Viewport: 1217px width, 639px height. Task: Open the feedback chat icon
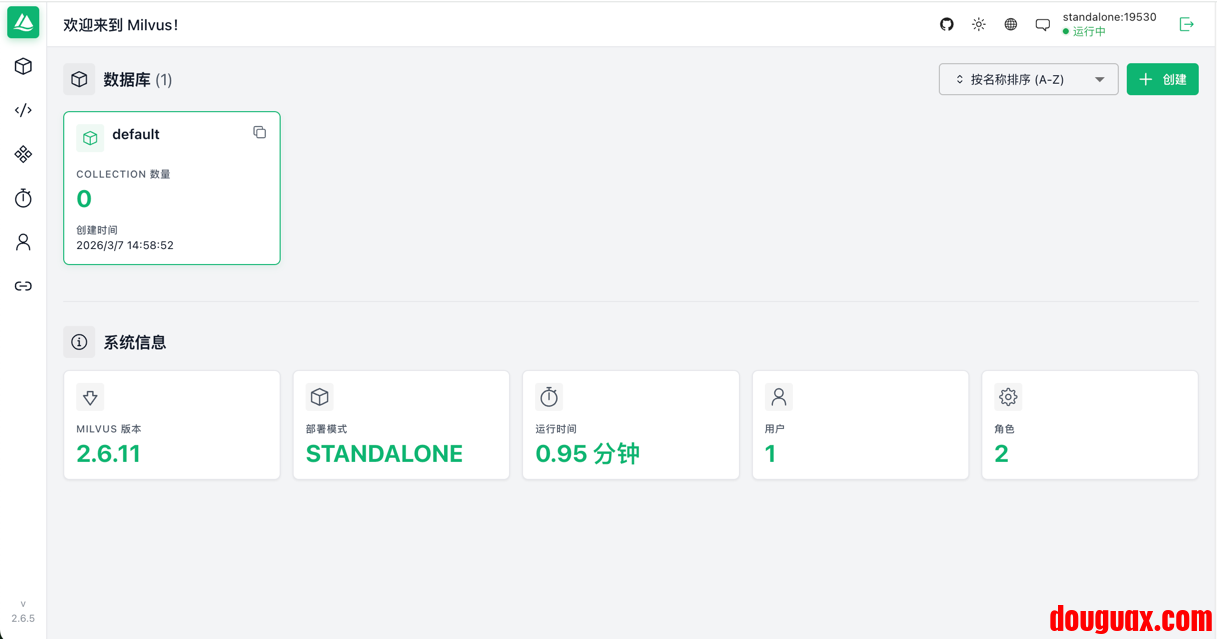pos(1043,24)
